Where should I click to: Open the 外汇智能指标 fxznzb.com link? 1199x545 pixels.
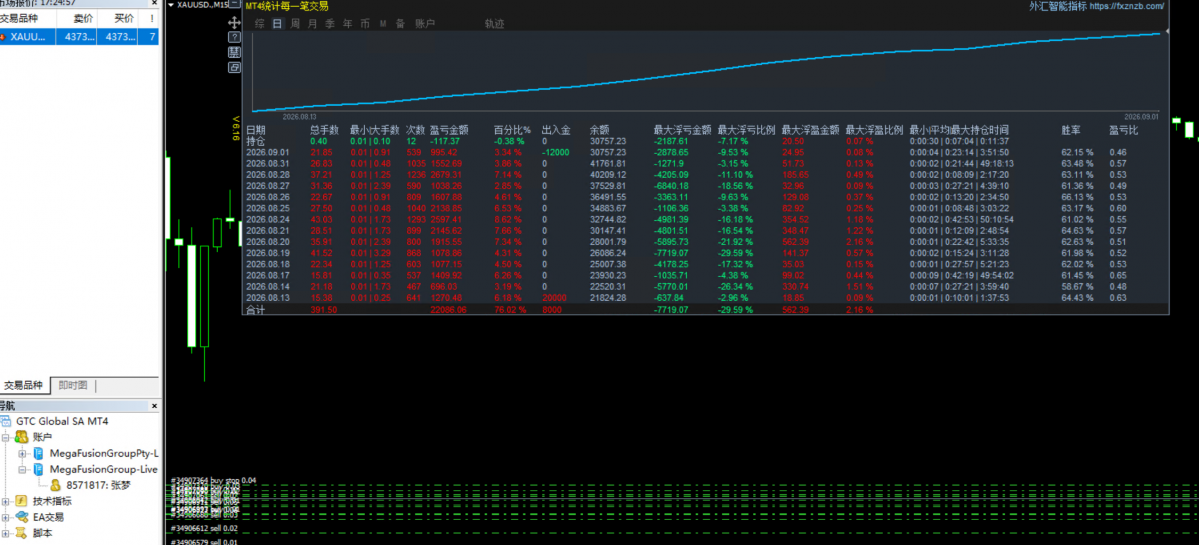click(x=1097, y=6)
